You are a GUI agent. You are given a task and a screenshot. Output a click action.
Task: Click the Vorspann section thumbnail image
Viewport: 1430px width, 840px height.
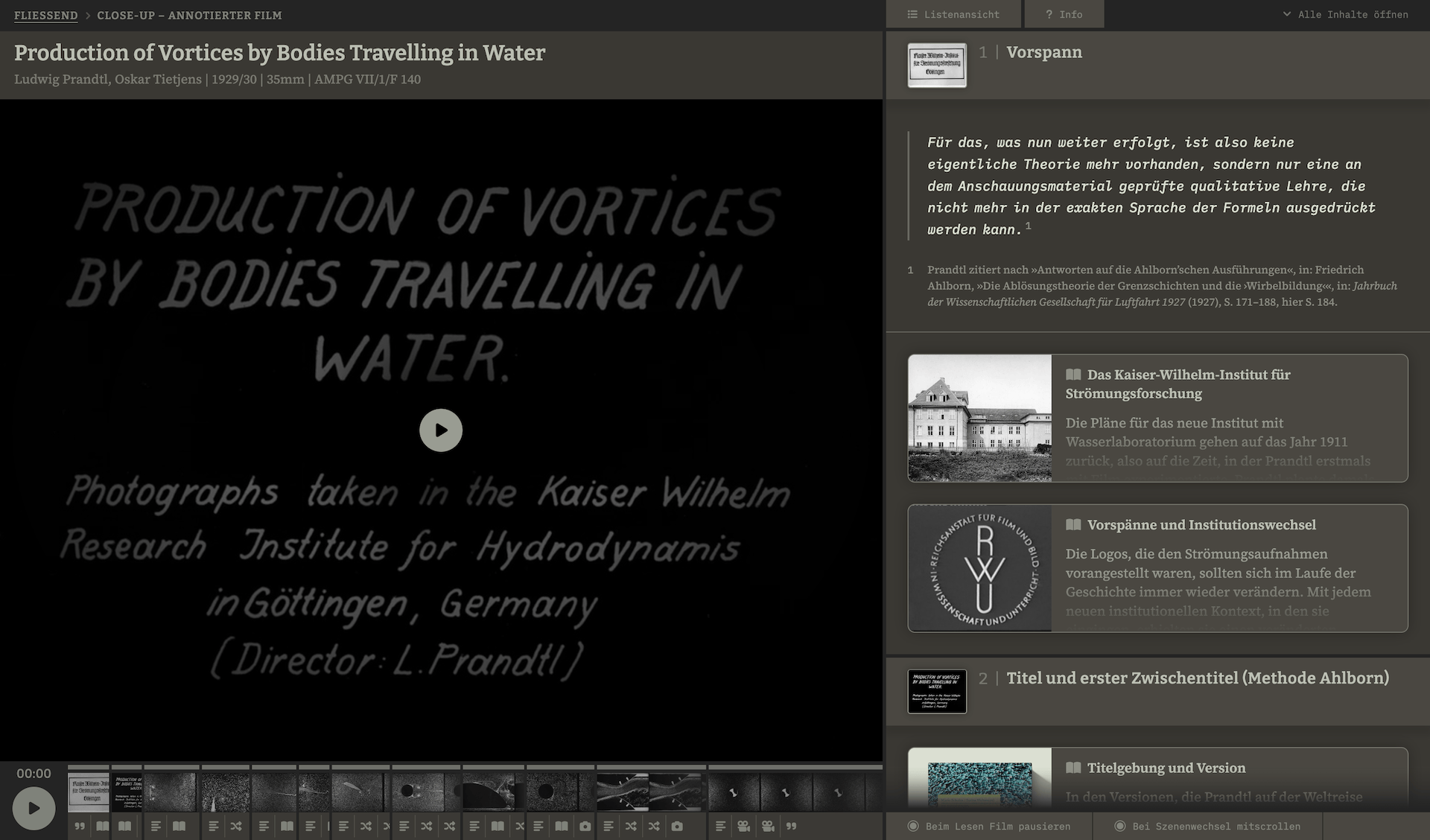[937, 65]
